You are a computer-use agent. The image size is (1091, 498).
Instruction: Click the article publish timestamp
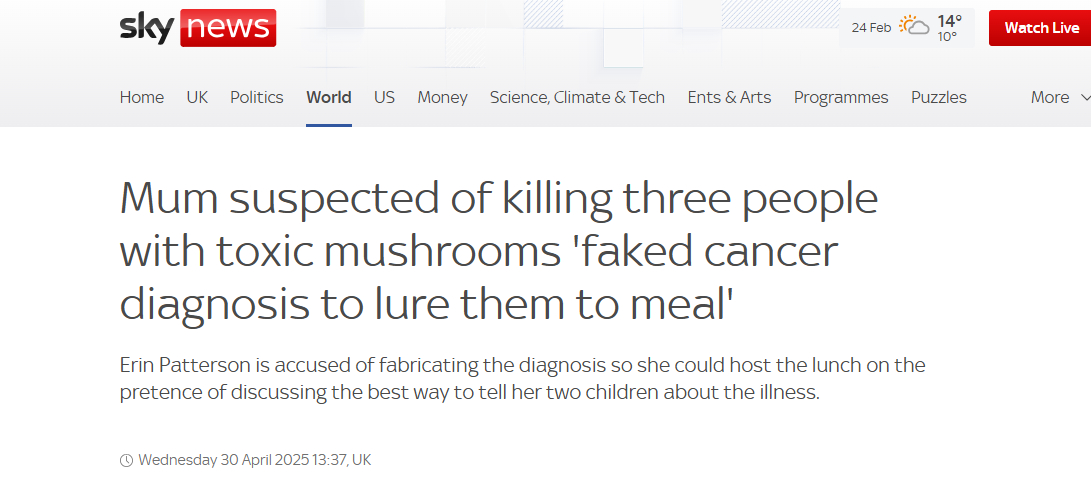[x=255, y=461]
